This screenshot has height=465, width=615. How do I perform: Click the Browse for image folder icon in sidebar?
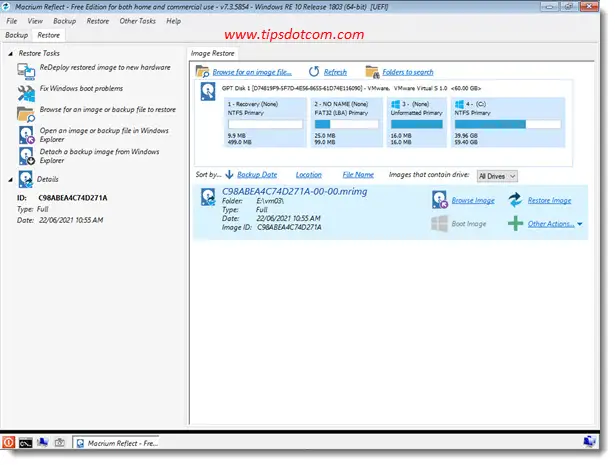(x=26, y=114)
